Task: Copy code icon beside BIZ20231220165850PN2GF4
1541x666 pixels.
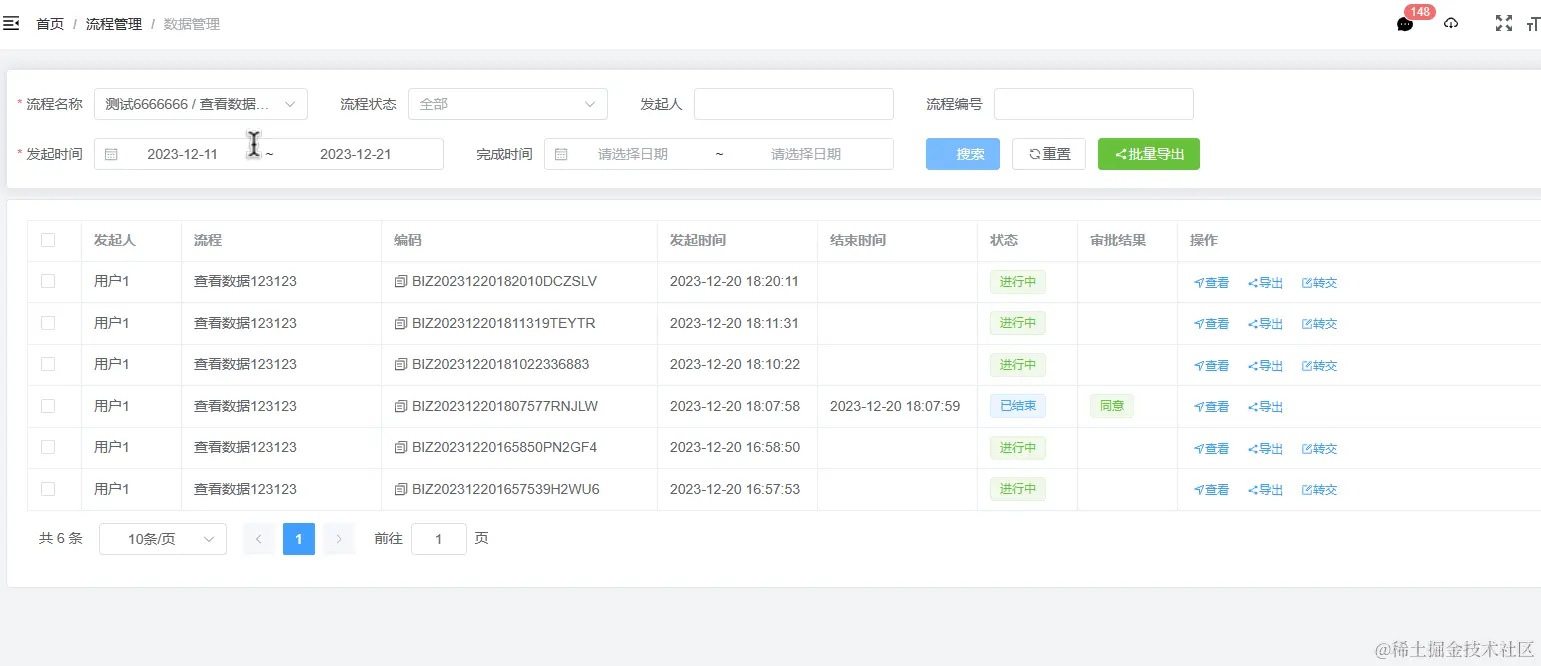Action: click(x=401, y=448)
